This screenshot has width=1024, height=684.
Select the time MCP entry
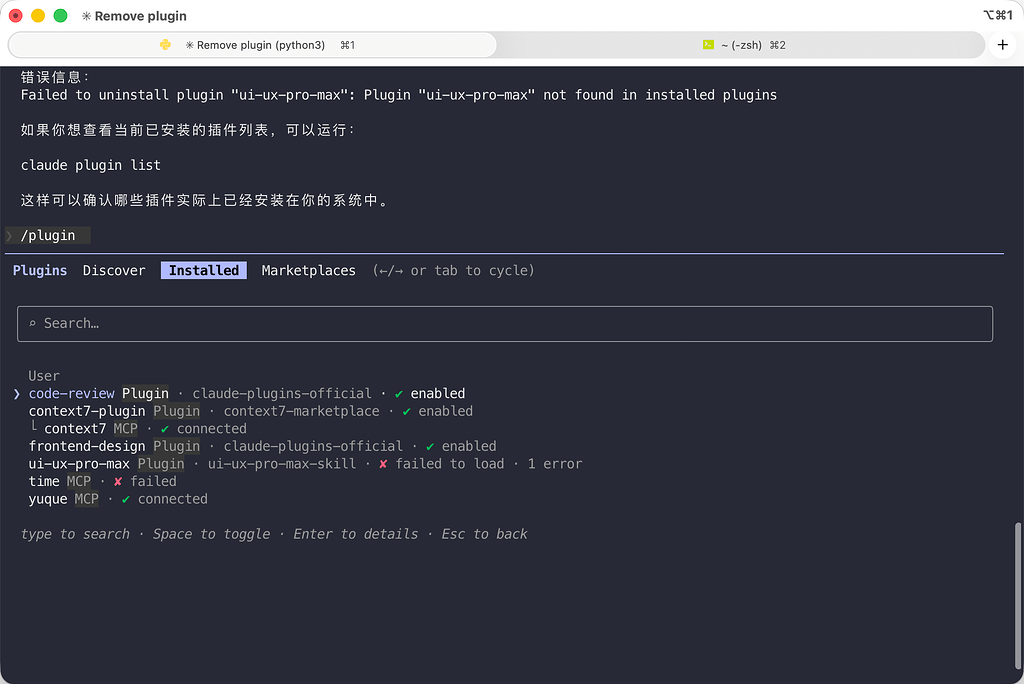pyautogui.click(x=103, y=481)
